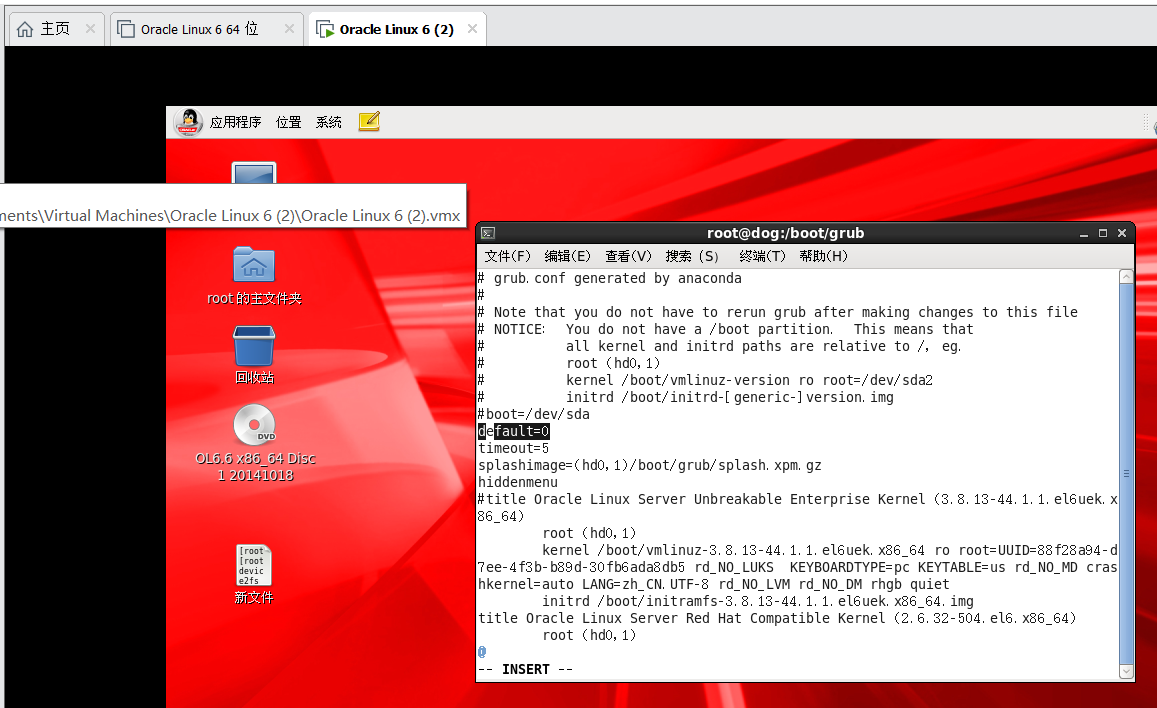
Task: Click the splashimage=(hd0,1) line
Action: tap(649, 465)
